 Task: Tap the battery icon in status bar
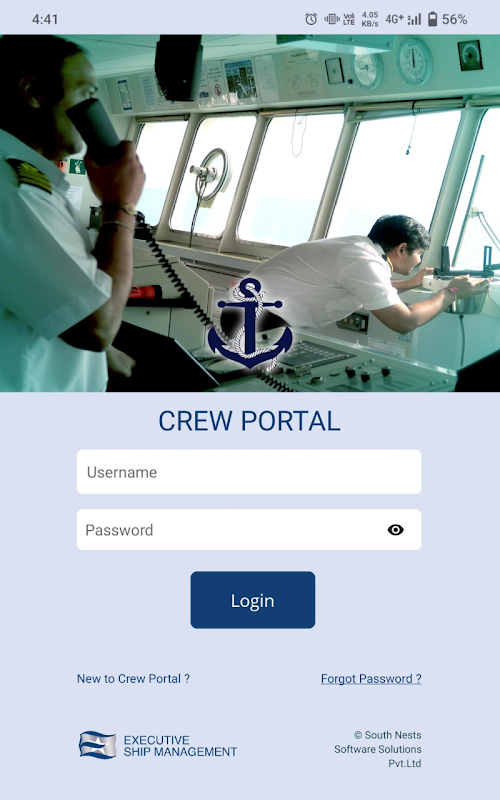432,19
